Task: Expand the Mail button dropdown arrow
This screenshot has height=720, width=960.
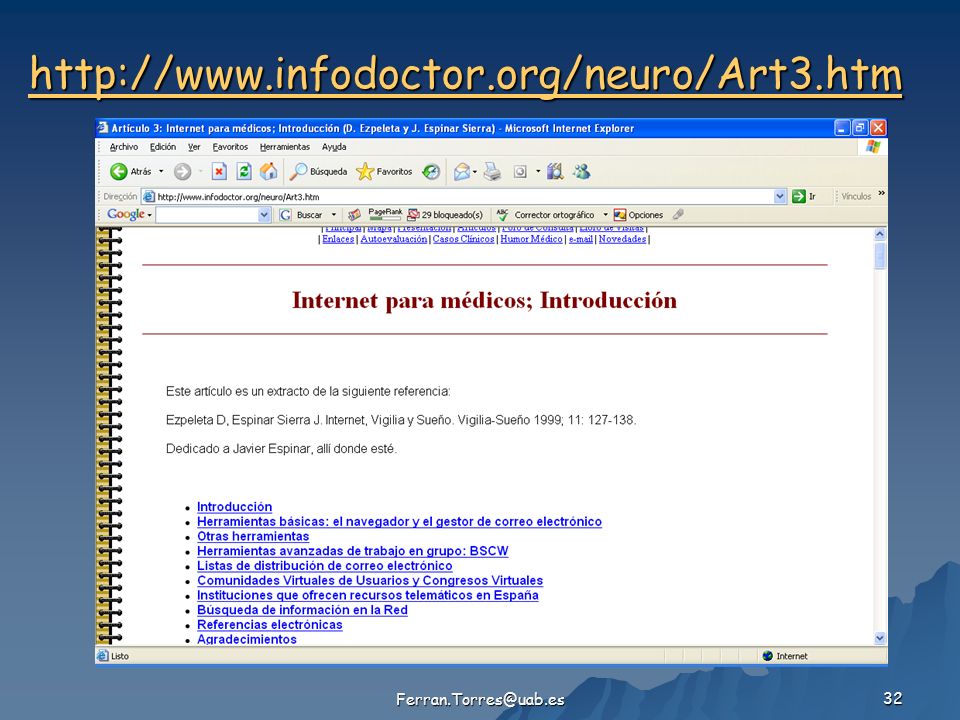Action: point(475,172)
